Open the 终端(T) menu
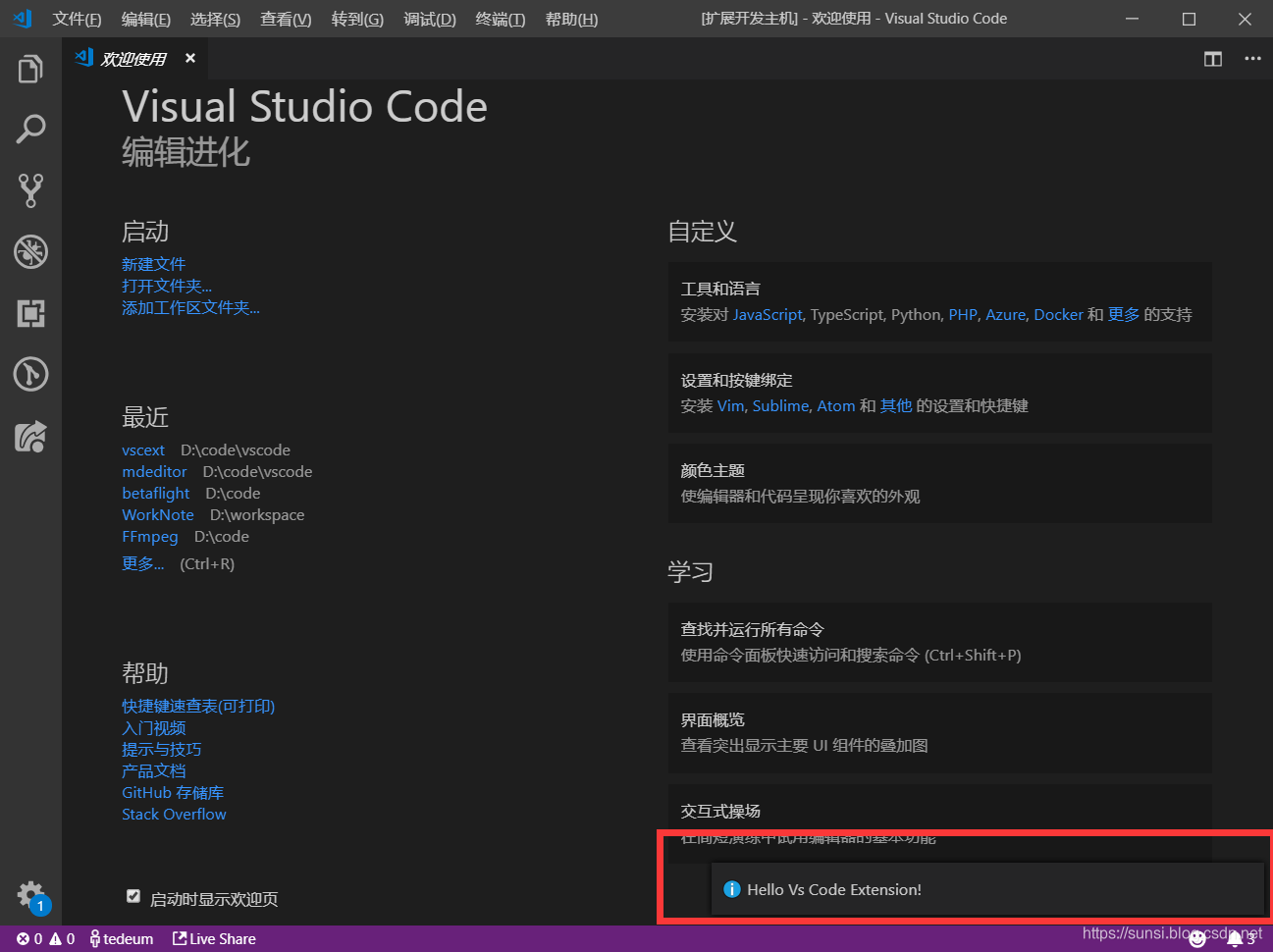This screenshot has height=952, width=1273. pyautogui.click(x=501, y=19)
